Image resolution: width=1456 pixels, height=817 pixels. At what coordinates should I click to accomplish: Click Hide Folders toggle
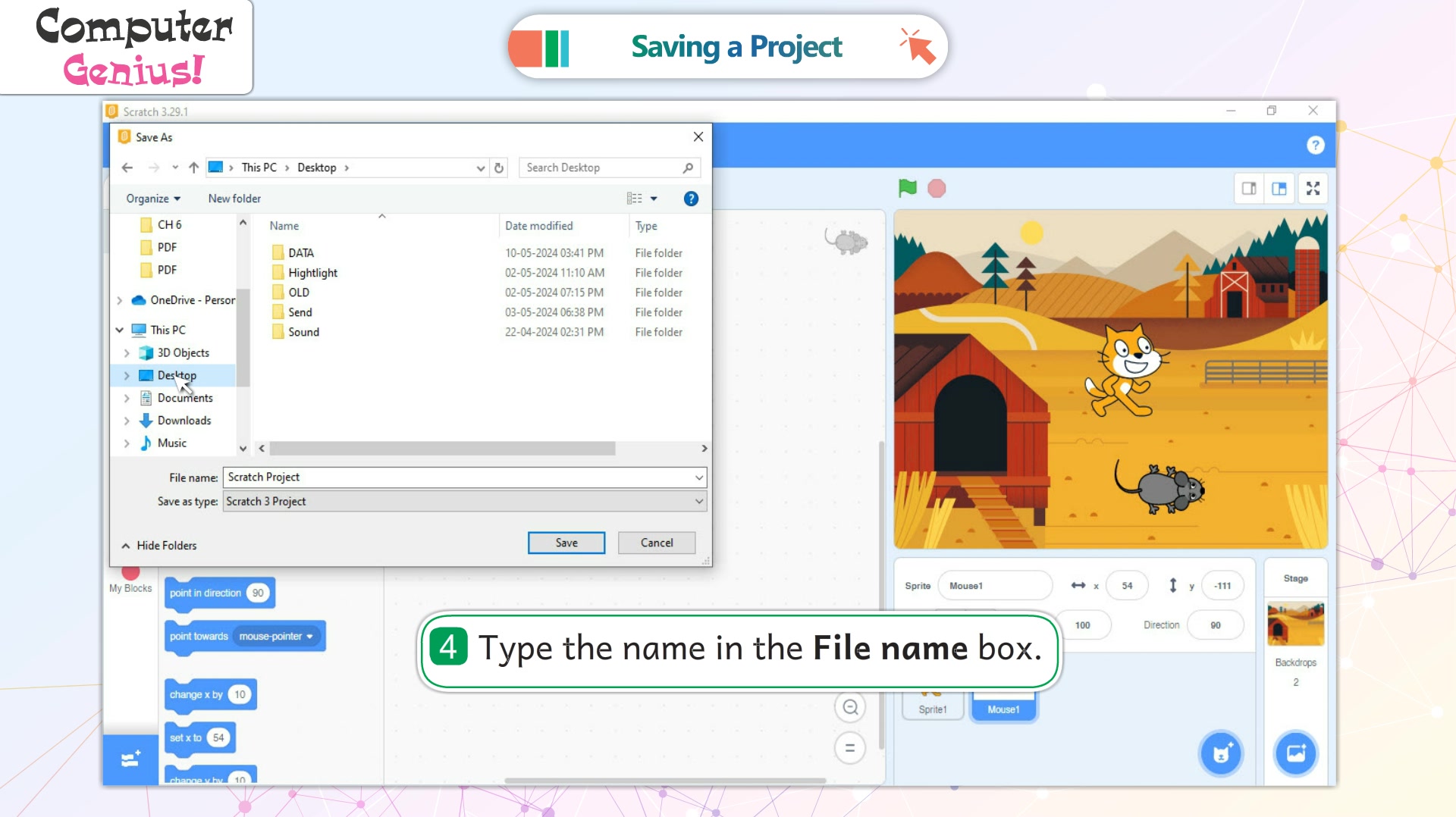coord(159,546)
